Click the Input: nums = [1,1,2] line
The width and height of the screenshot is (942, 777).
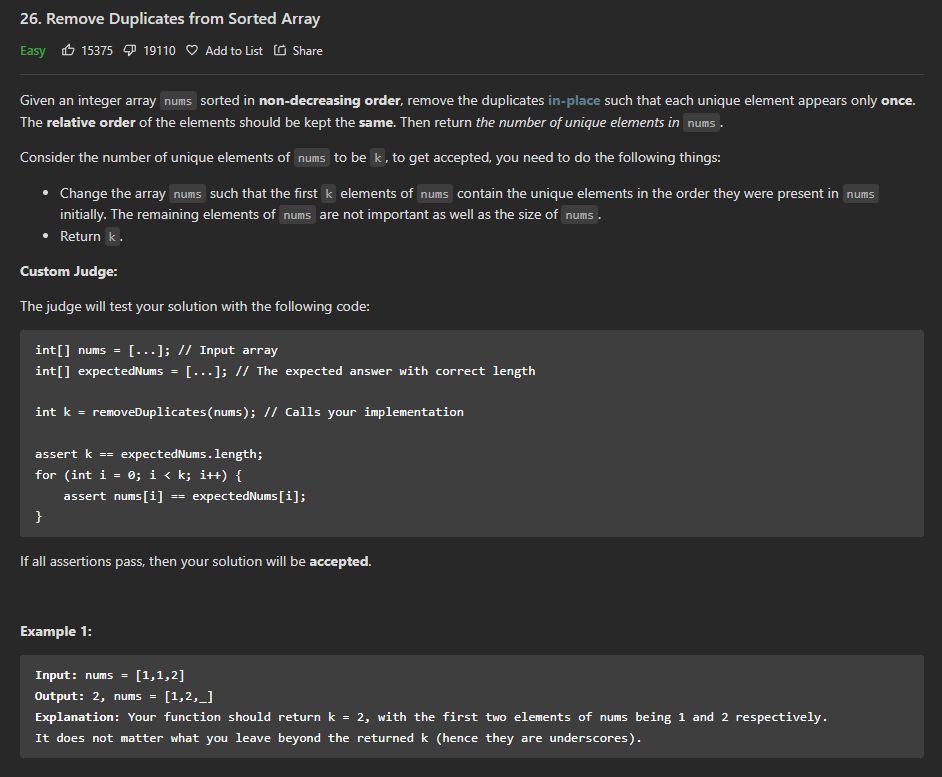pyautogui.click(x=110, y=675)
